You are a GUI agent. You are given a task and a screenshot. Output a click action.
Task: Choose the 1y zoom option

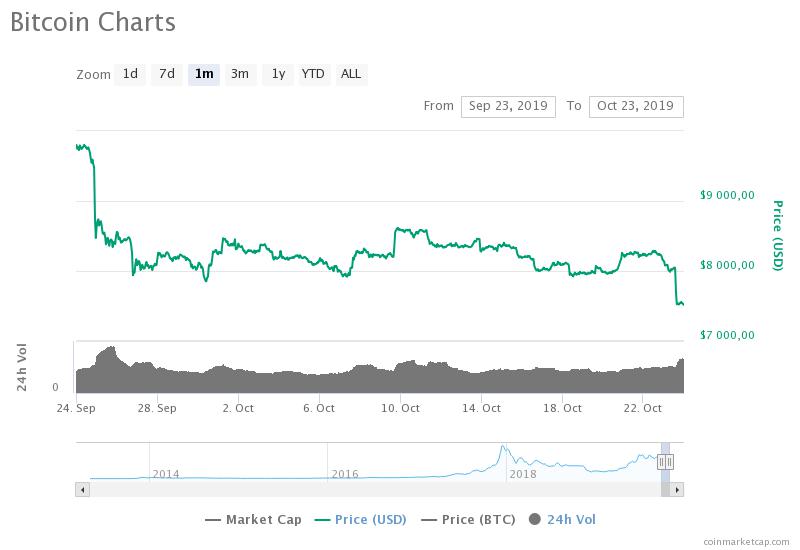coord(278,74)
